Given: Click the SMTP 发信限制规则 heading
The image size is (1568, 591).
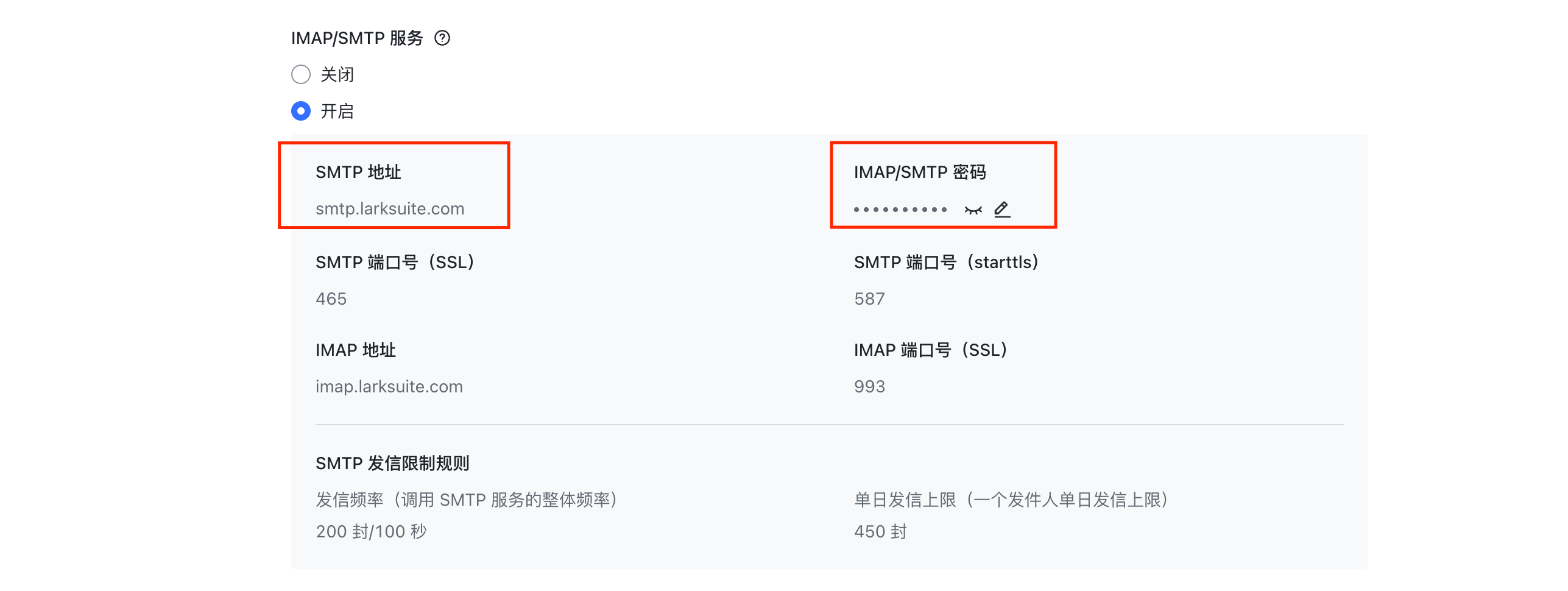Looking at the screenshot, I should click(x=392, y=464).
